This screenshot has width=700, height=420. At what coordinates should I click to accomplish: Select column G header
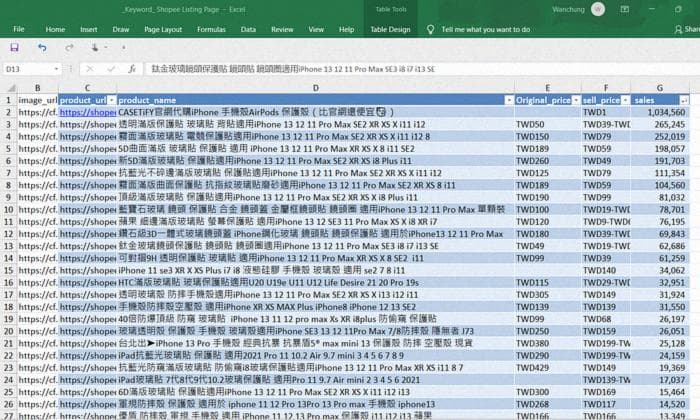pos(660,88)
